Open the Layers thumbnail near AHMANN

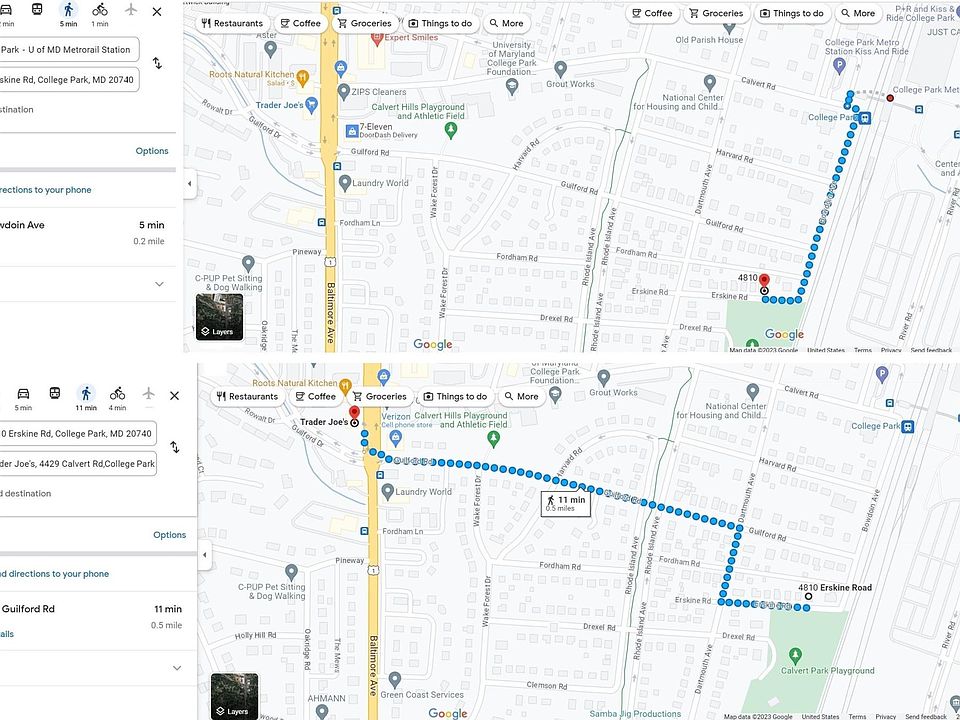pos(234,697)
